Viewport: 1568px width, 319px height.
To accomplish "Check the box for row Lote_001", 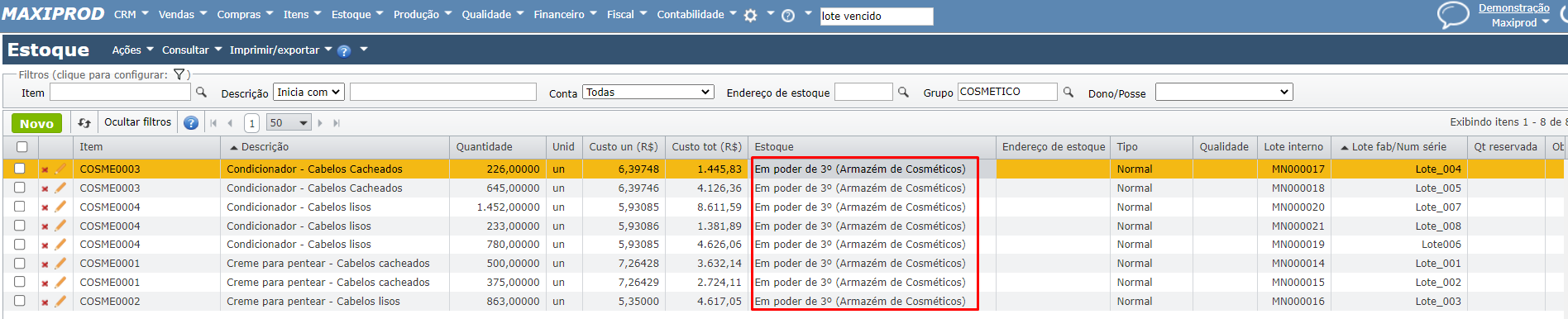I will [x=20, y=263].
